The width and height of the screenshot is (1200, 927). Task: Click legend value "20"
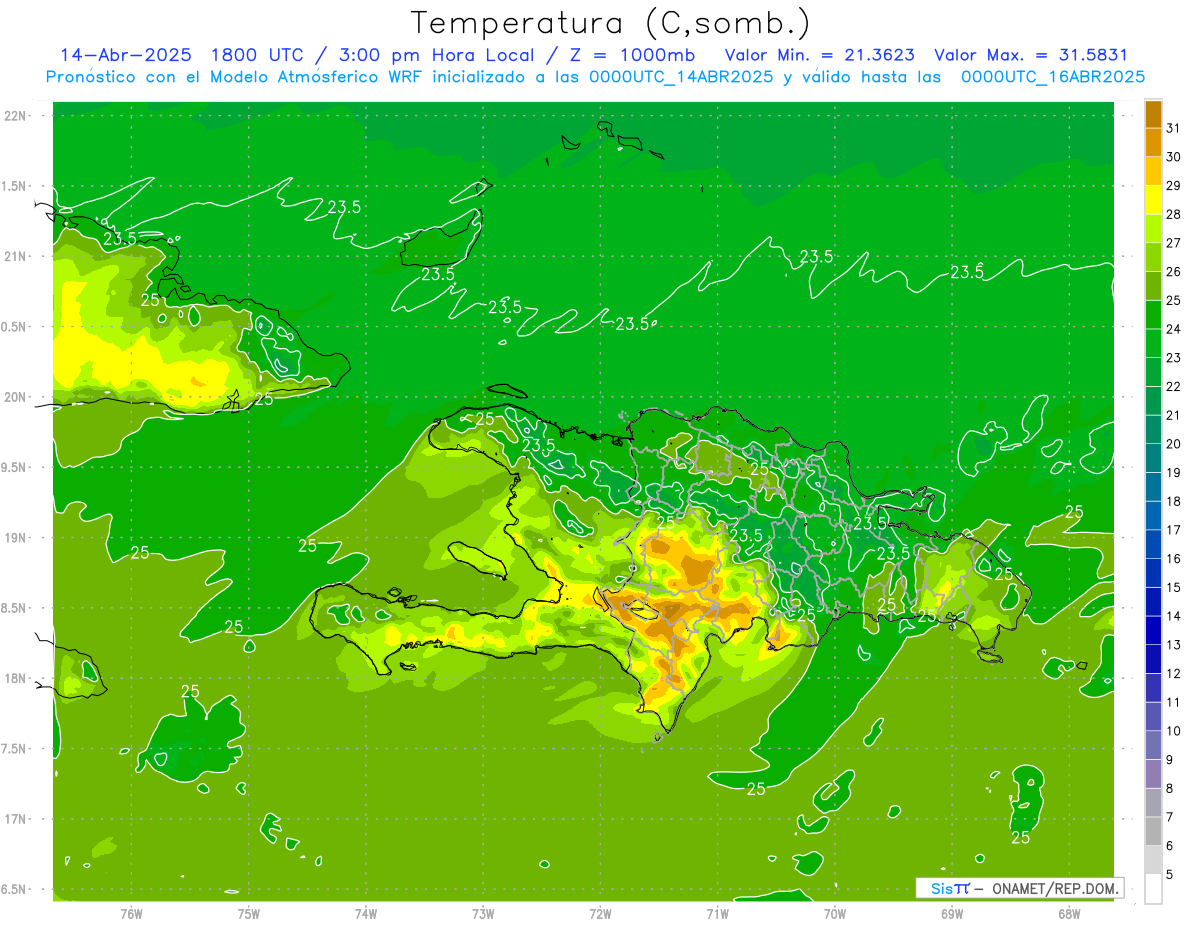click(x=1173, y=444)
